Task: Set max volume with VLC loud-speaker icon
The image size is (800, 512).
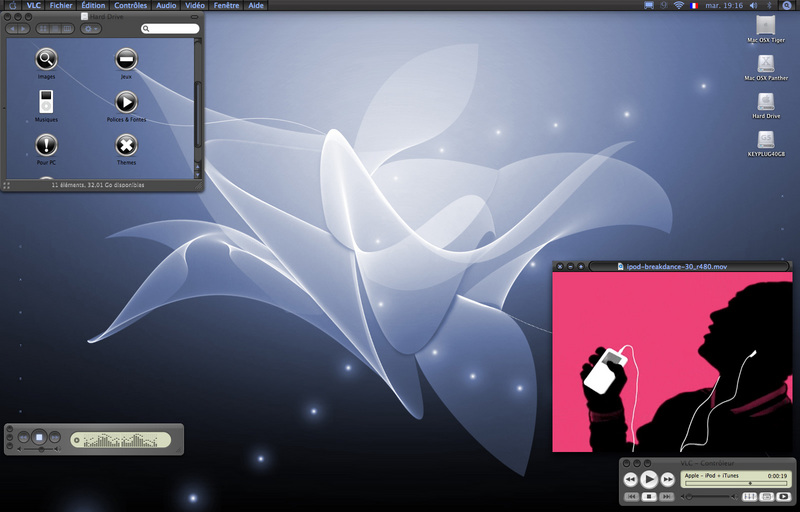Action: point(735,497)
